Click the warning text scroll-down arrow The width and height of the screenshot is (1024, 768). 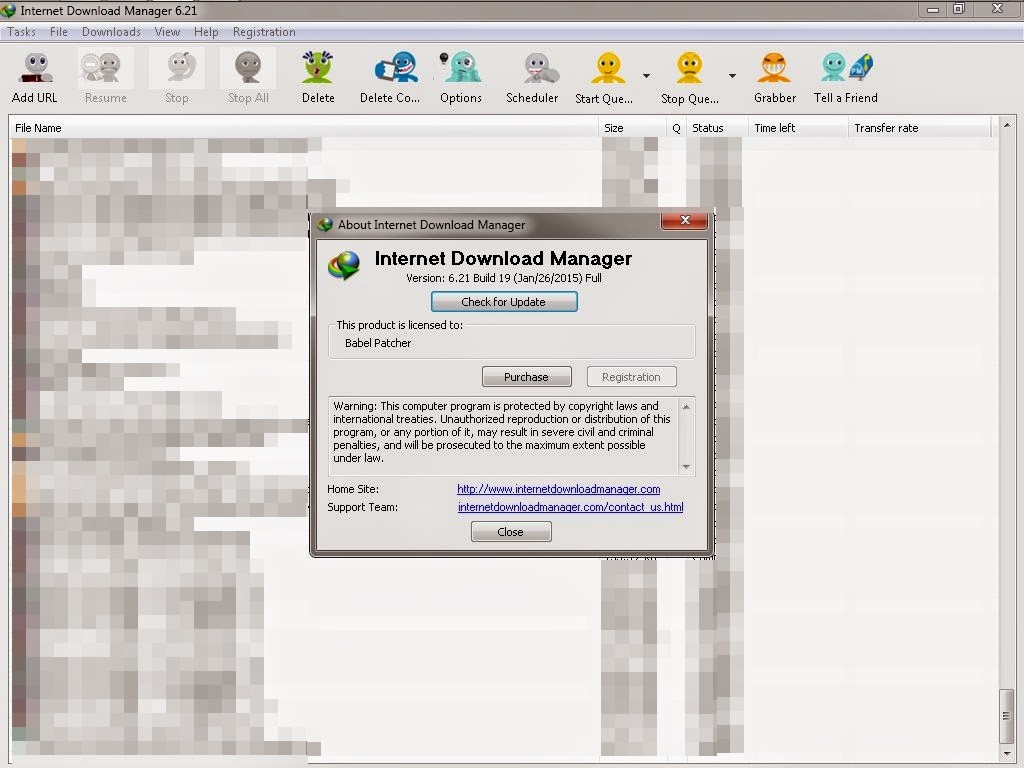pos(686,466)
